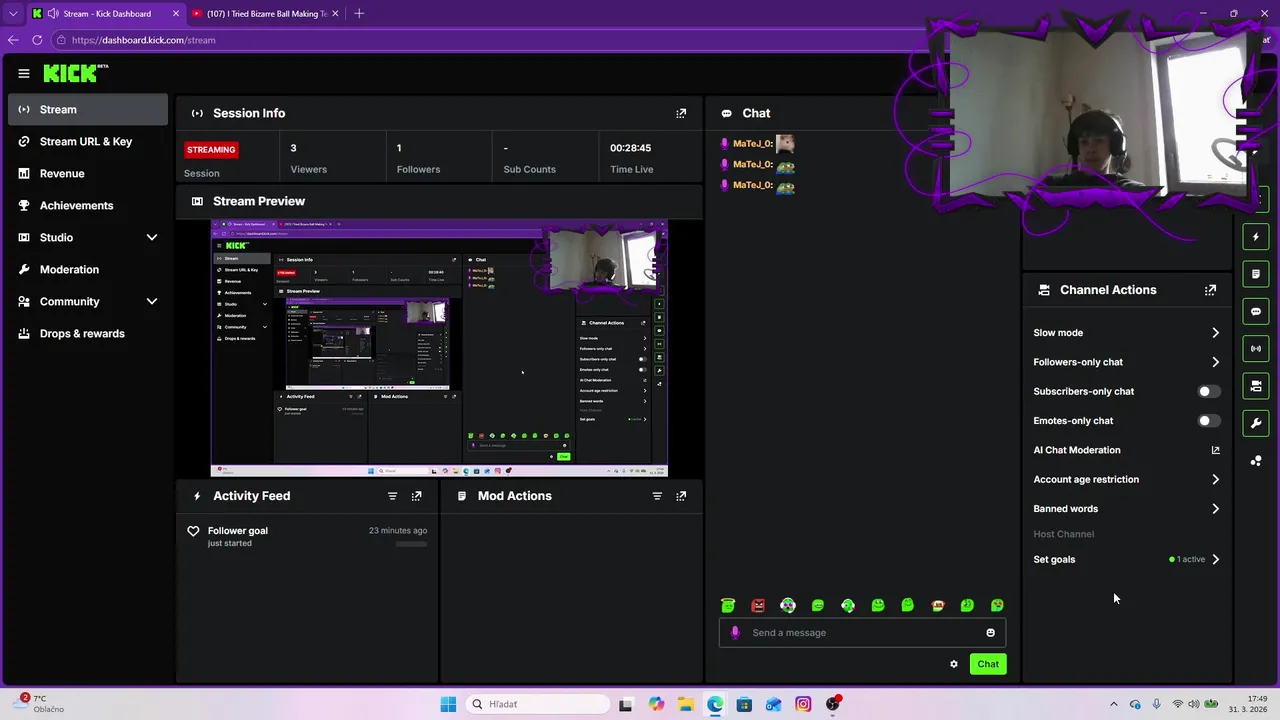
Task: Click the heart icon next to Follower goal
Action: 193,531
